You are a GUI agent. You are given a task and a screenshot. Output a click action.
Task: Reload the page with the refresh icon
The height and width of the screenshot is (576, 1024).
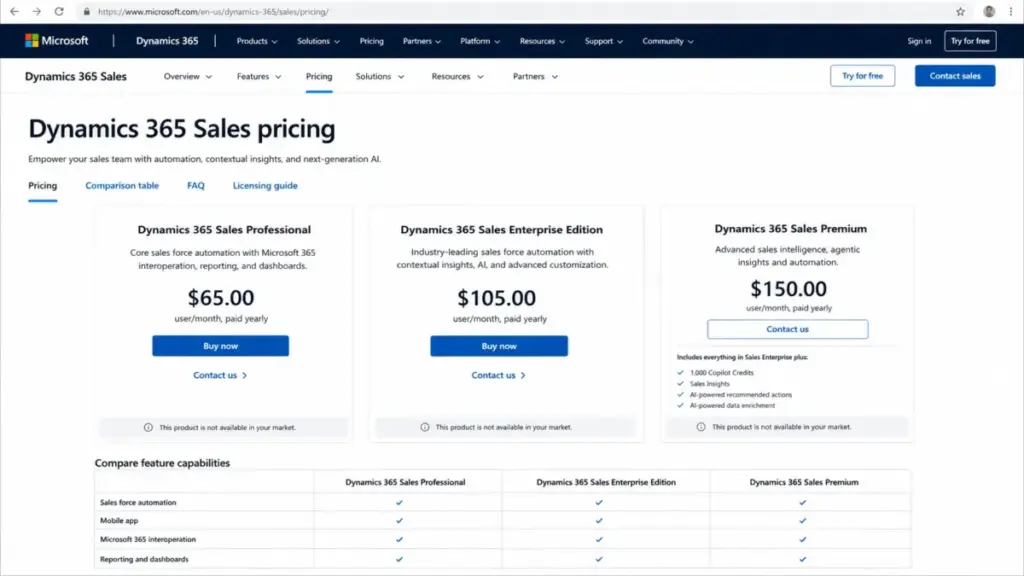click(59, 12)
